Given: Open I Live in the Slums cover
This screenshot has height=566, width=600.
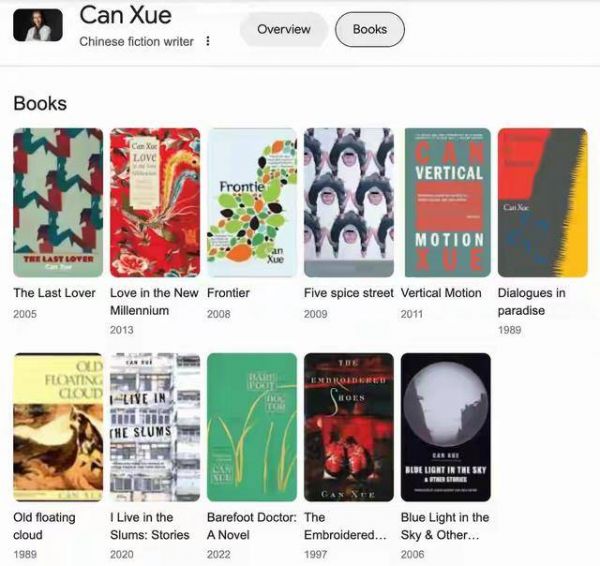Looking at the screenshot, I should [155, 427].
